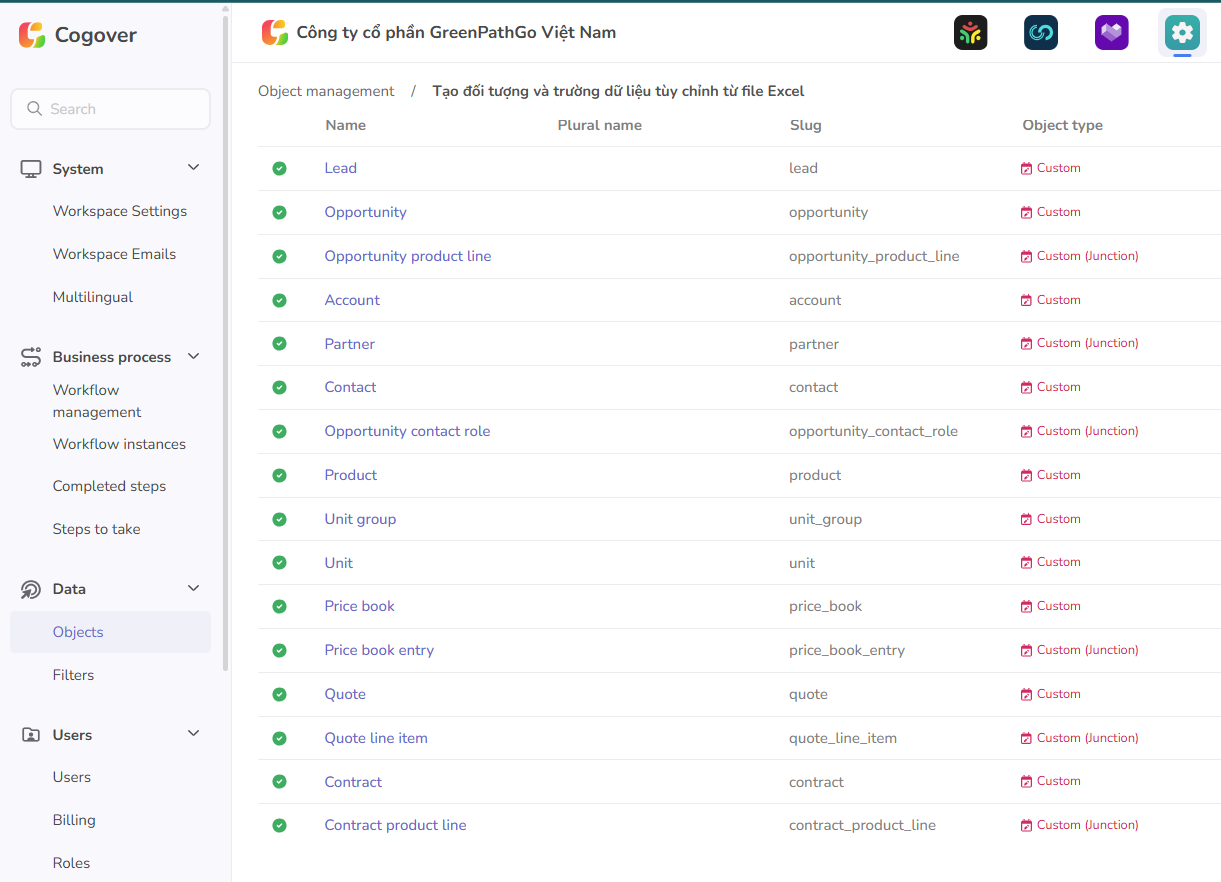This screenshot has width=1221, height=882.
Task: Click green check icon in Product row
Action: [279, 475]
